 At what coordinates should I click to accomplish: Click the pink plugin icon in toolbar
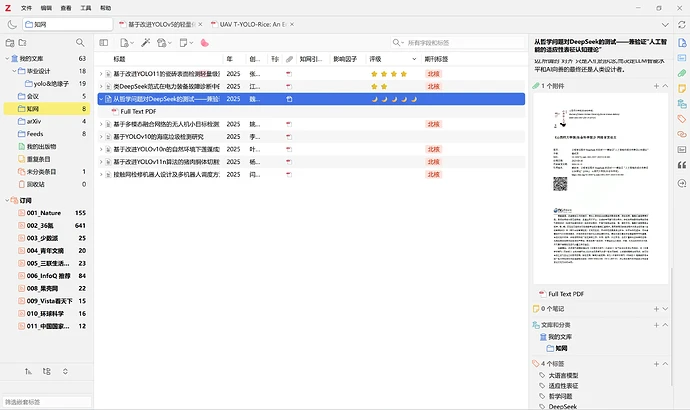point(205,43)
